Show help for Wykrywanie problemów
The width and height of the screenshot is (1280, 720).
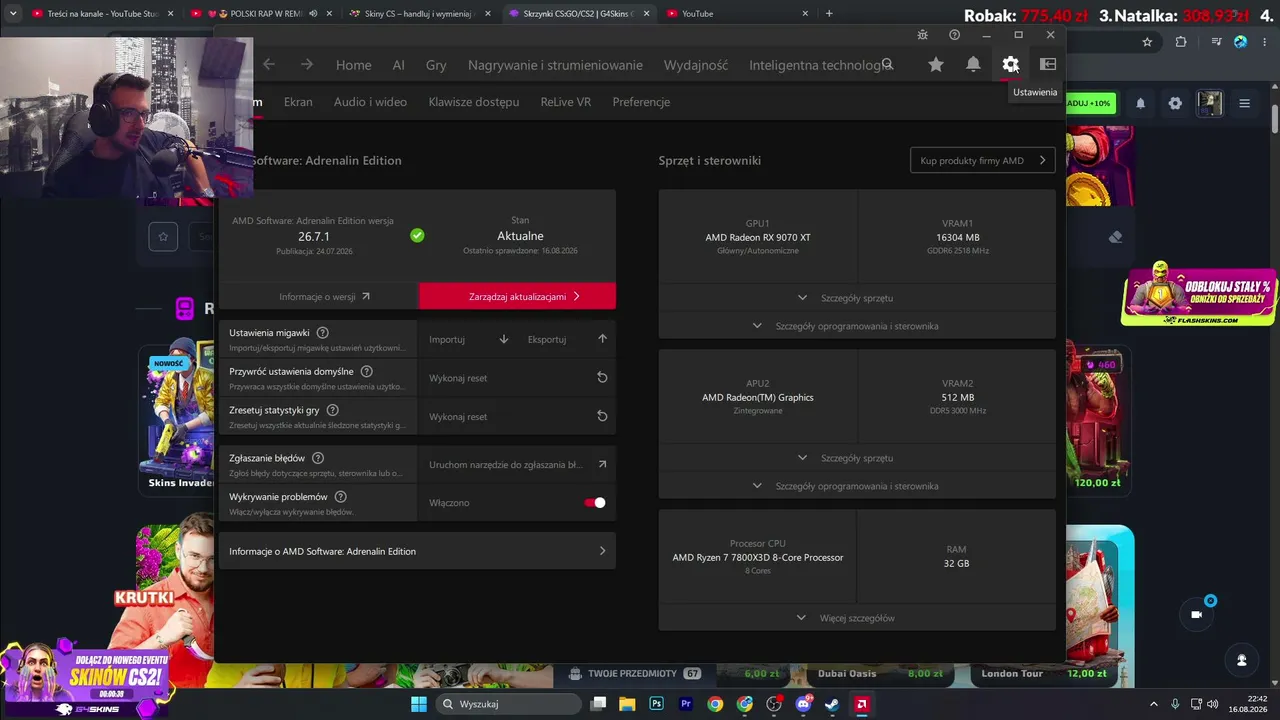coord(341,497)
